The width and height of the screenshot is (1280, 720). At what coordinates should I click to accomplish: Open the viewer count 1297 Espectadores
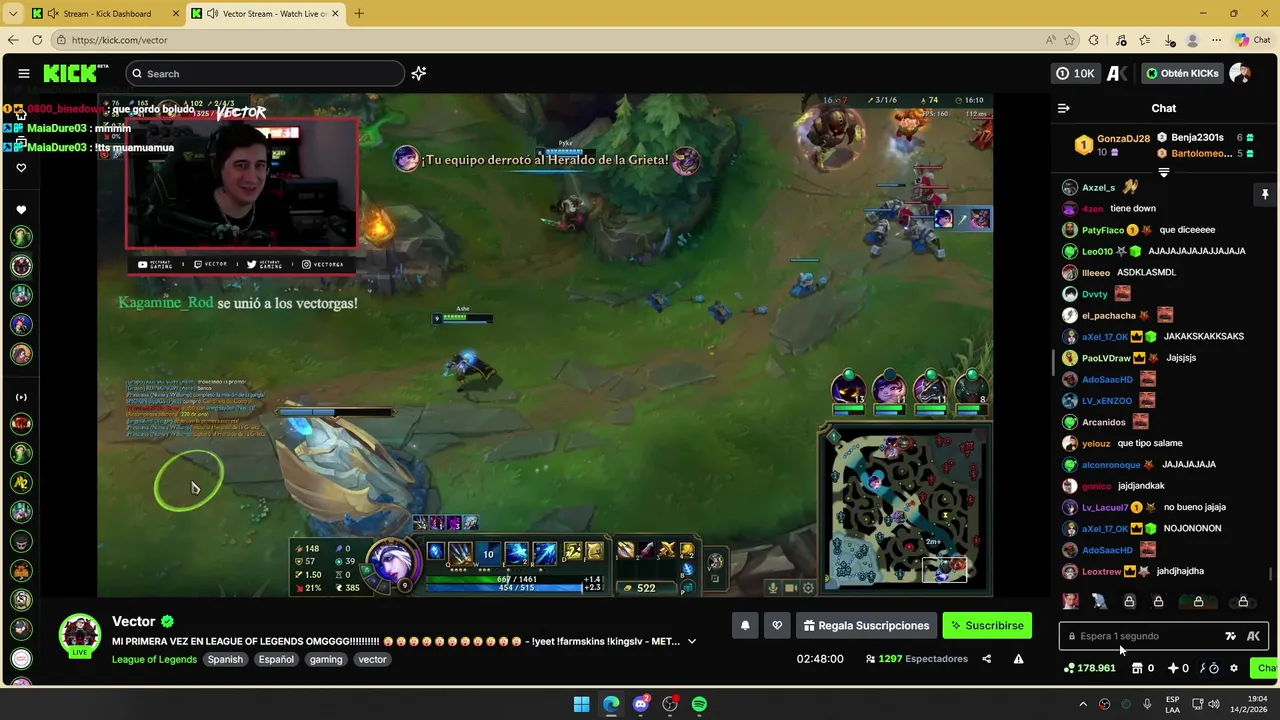coord(916,659)
